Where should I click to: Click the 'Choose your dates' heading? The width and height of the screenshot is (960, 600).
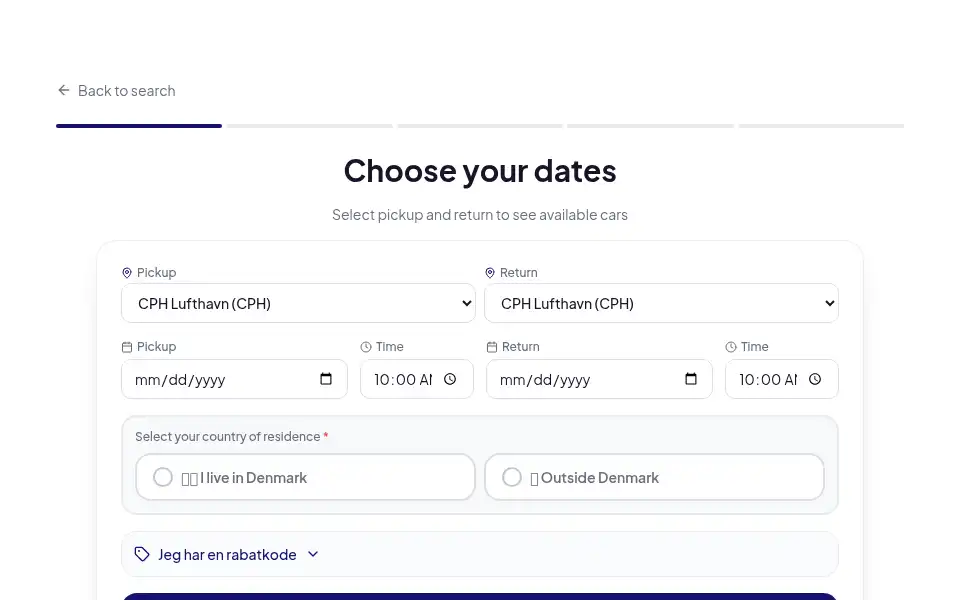(x=480, y=171)
